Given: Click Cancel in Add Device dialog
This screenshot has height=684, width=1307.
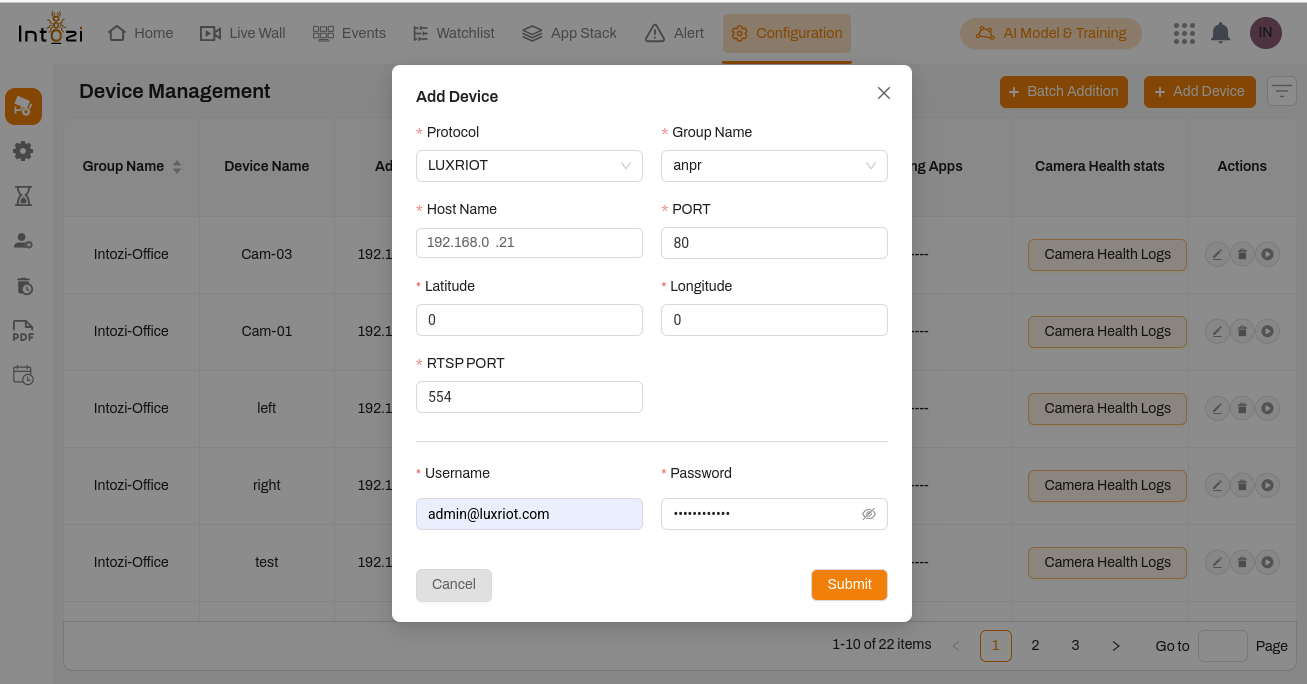Looking at the screenshot, I should click(453, 585).
